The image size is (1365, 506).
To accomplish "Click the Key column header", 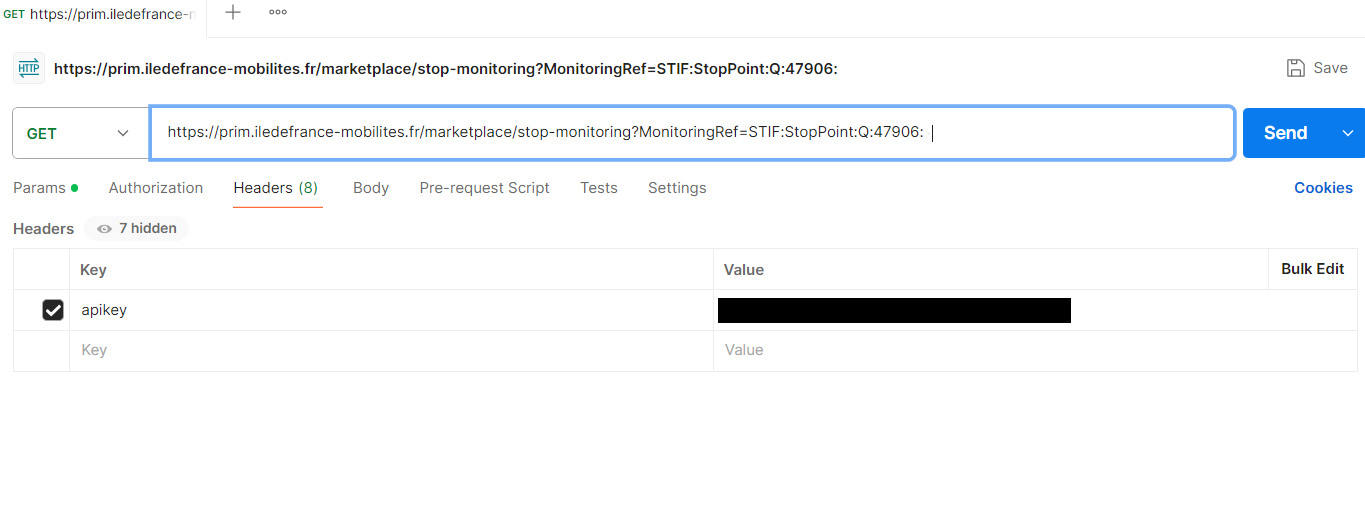I will (x=391, y=270).
